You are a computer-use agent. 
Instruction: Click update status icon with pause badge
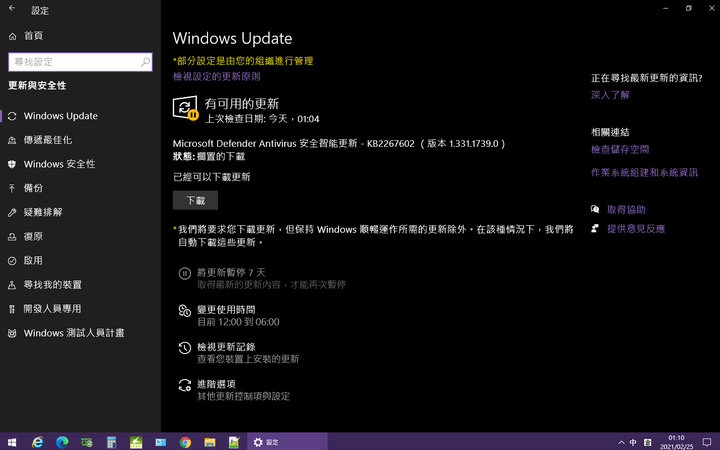[186, 108]
